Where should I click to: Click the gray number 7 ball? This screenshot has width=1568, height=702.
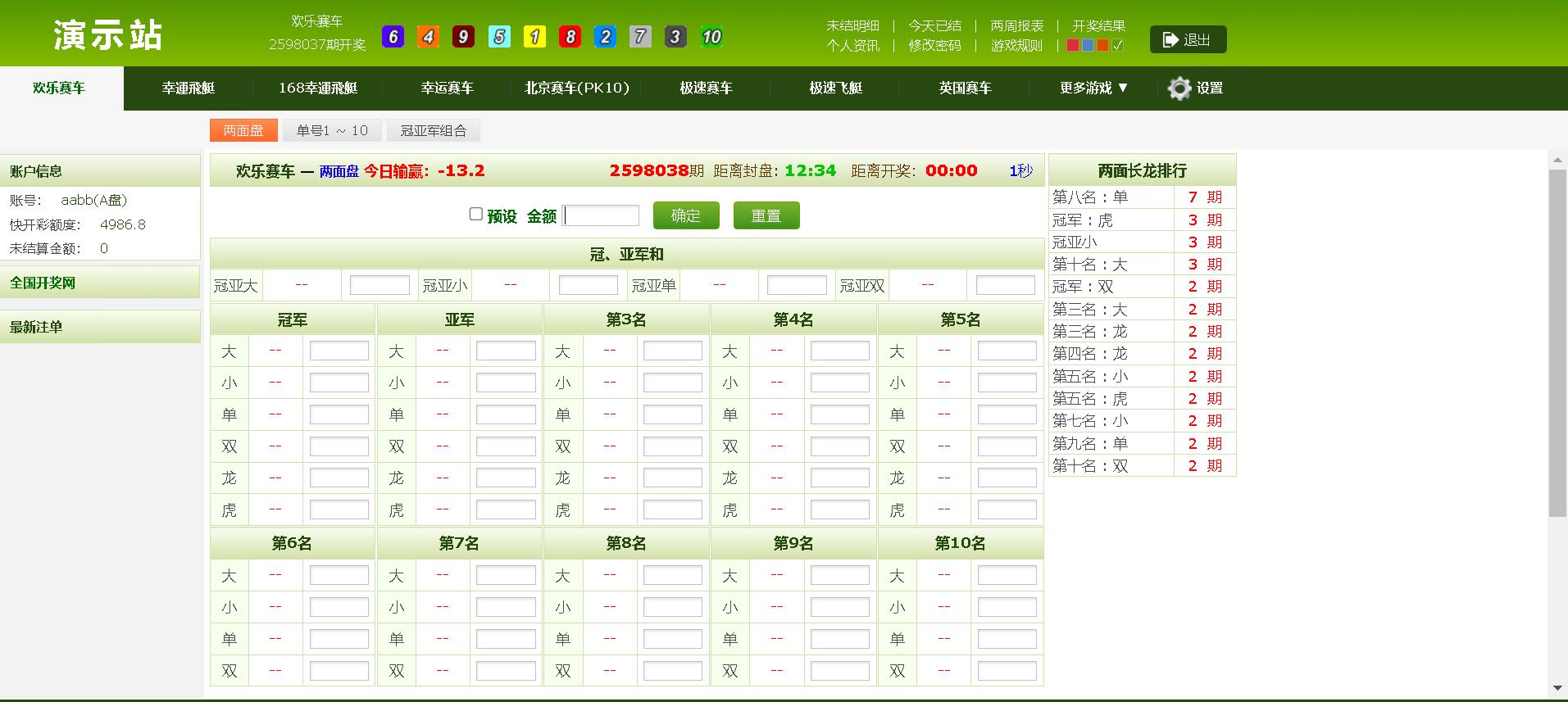640,36
